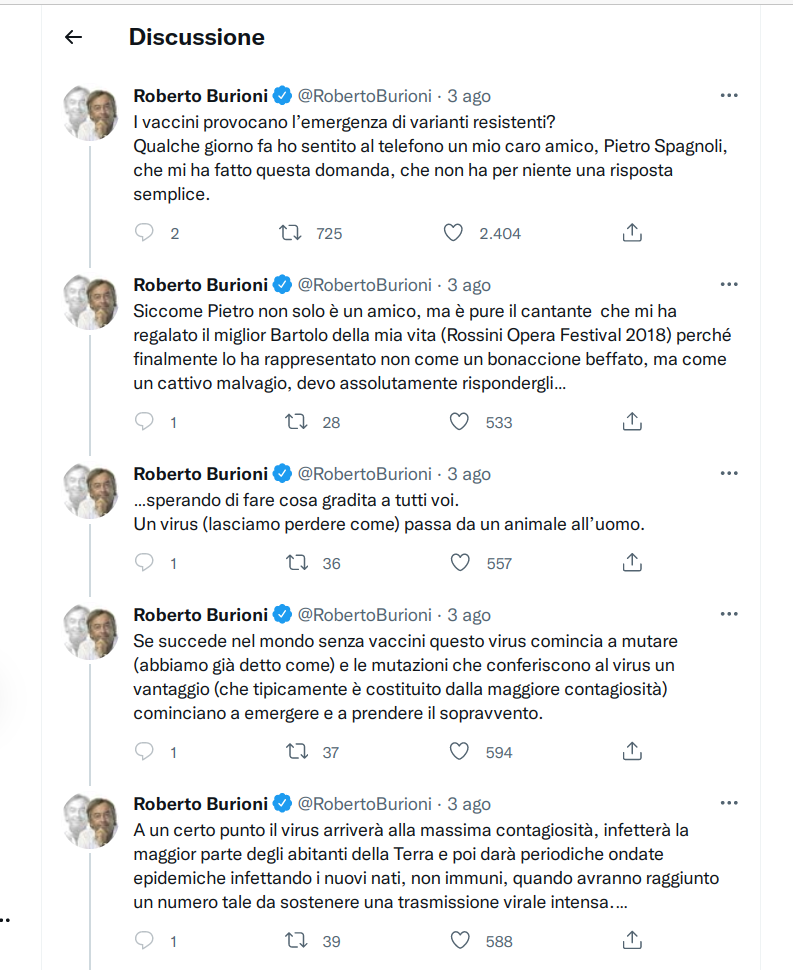Go back using the arrow beside Discussione
Screen dimensions: 793x970
(74, 37)
